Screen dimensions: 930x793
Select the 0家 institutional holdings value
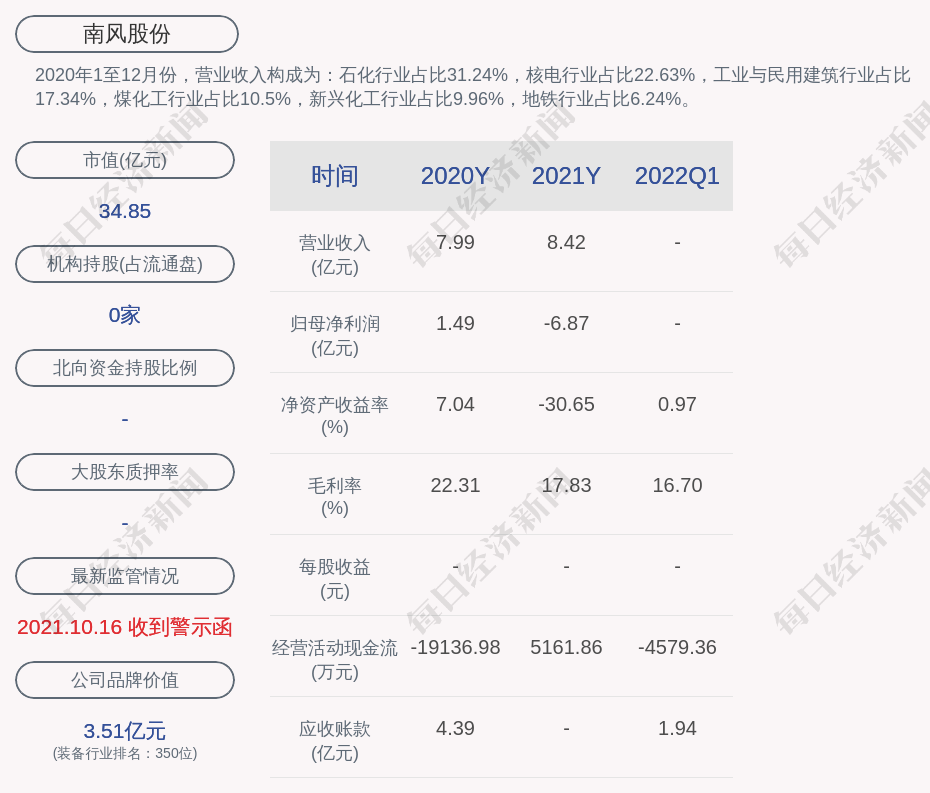125,315
